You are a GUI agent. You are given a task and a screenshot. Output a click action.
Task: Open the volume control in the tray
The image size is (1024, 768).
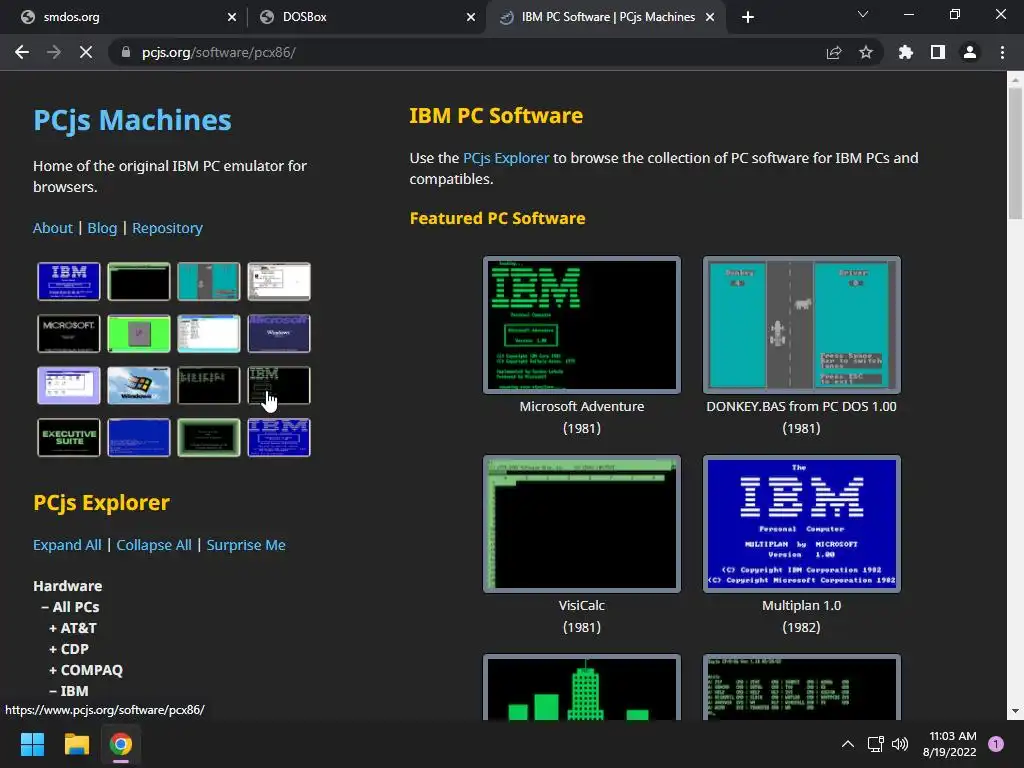point(900,744)
